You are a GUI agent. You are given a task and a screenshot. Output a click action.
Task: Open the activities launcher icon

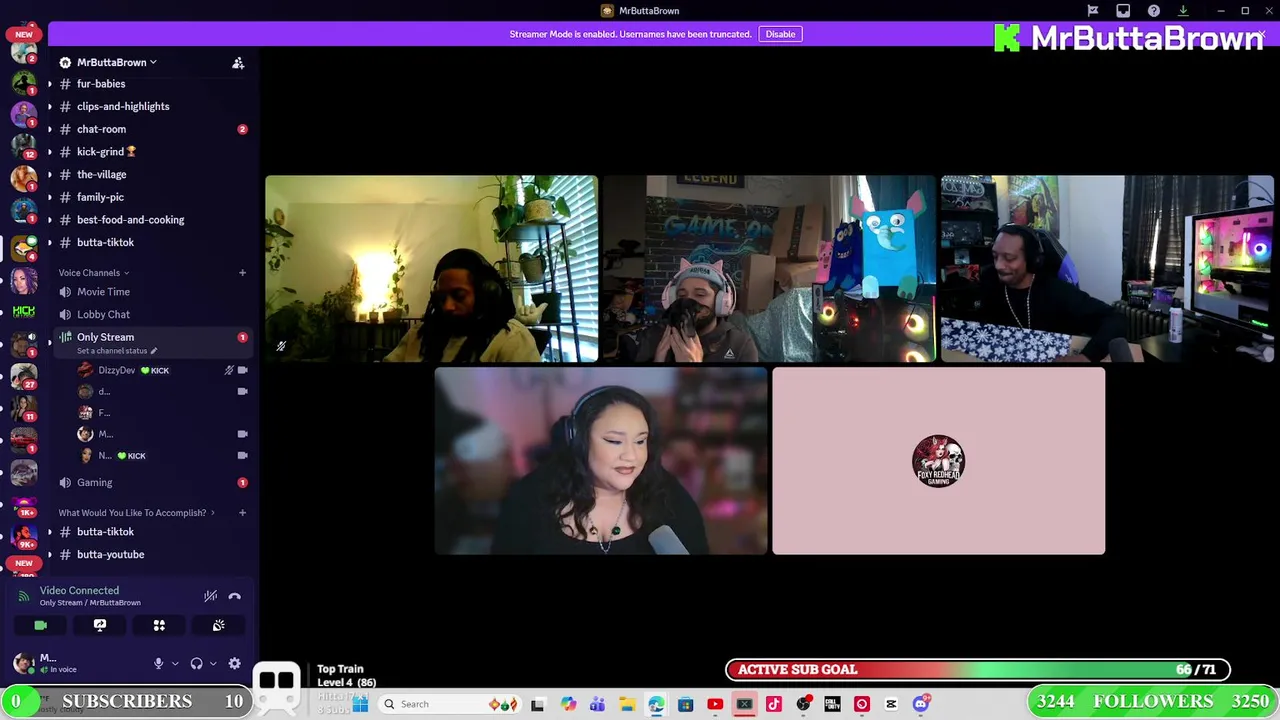click(159, 625)
